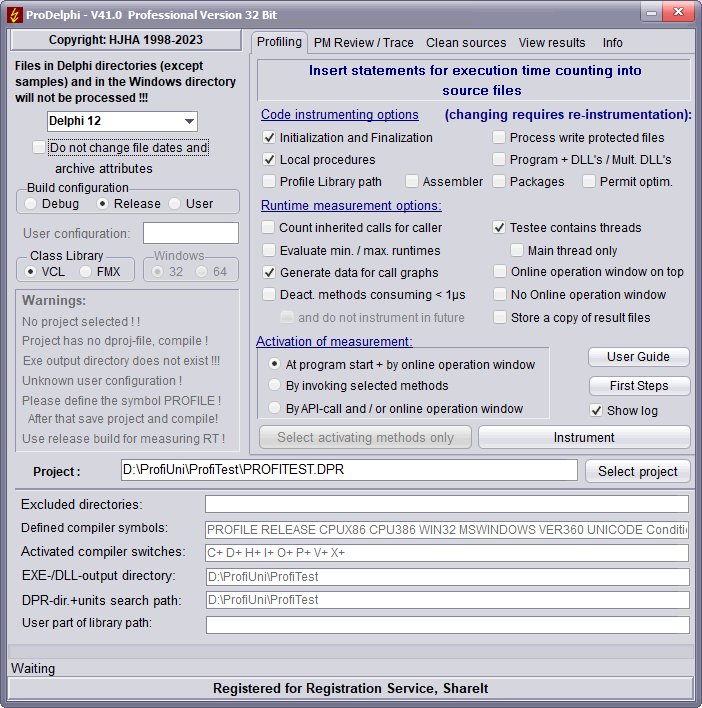Toggle Testee contains threads checkbox

click(x=499, y=227)
